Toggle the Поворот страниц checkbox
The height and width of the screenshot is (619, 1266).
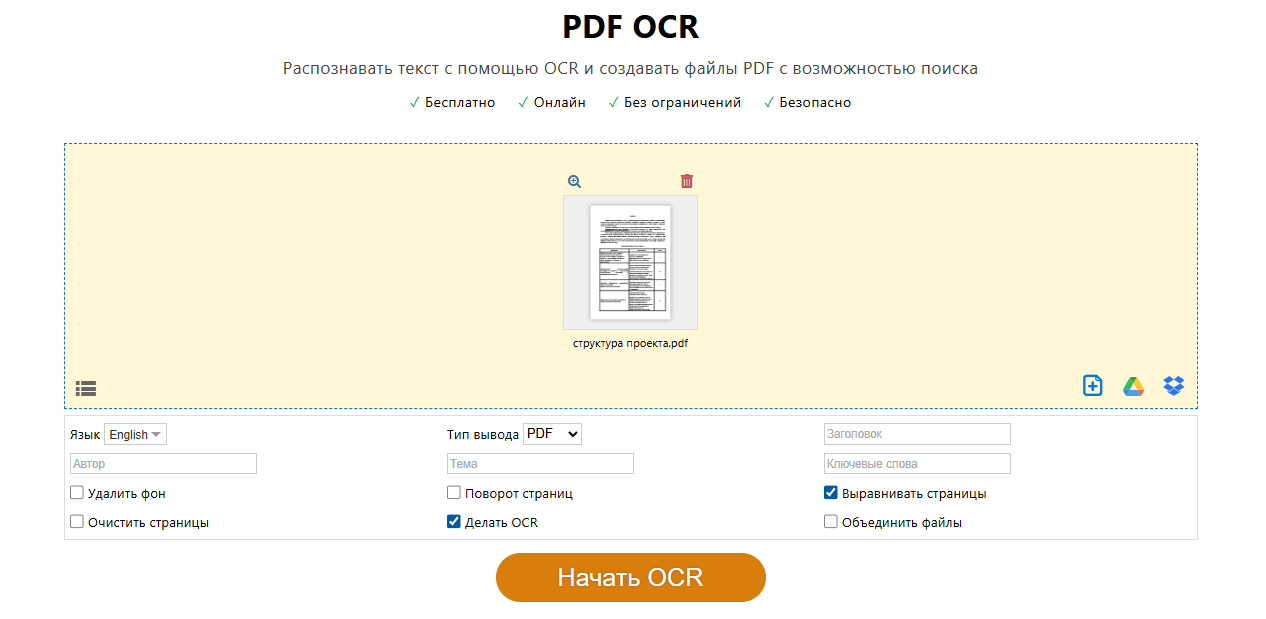point(454,493)
